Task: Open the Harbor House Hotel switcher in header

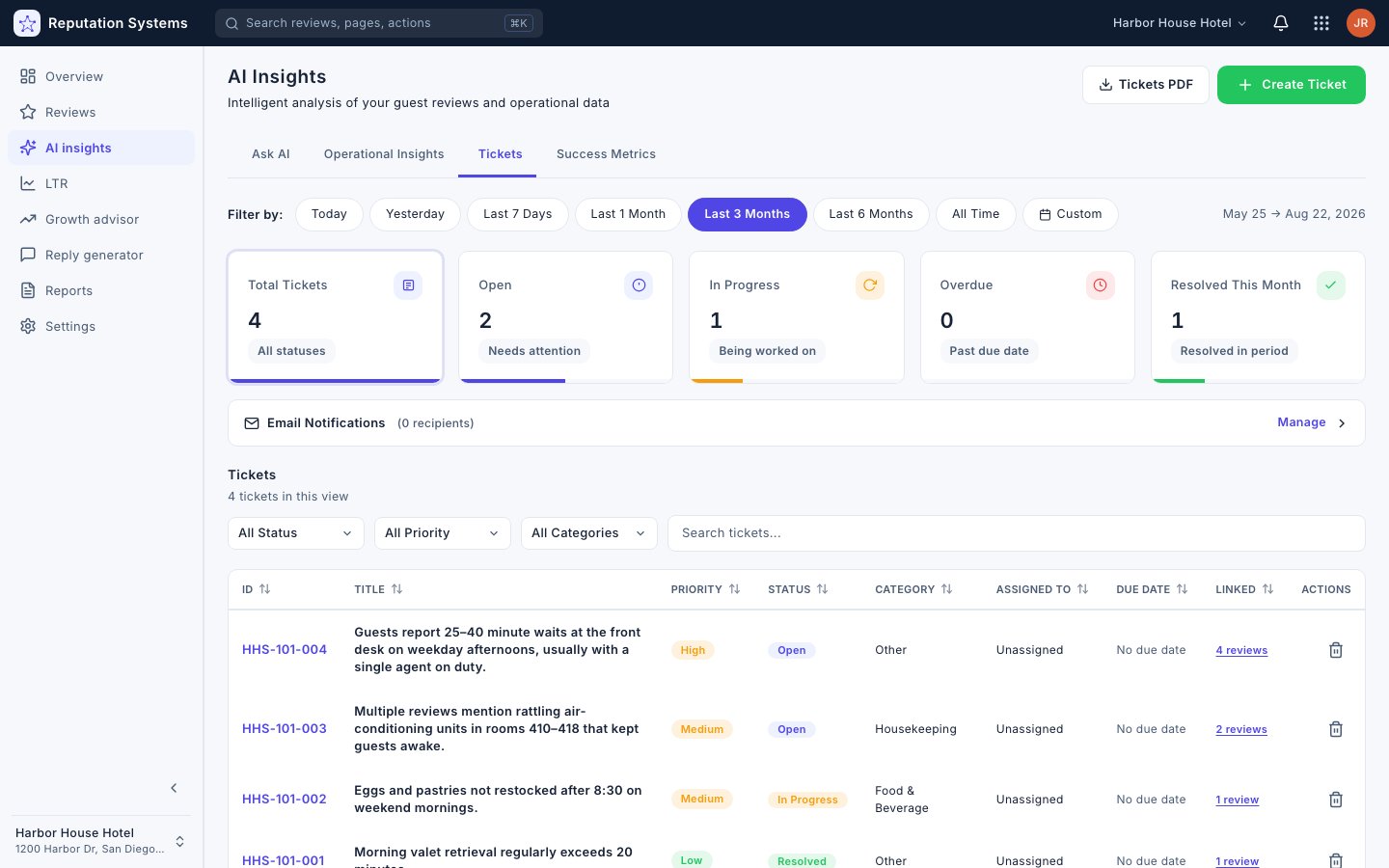Action: [1179, 23]
